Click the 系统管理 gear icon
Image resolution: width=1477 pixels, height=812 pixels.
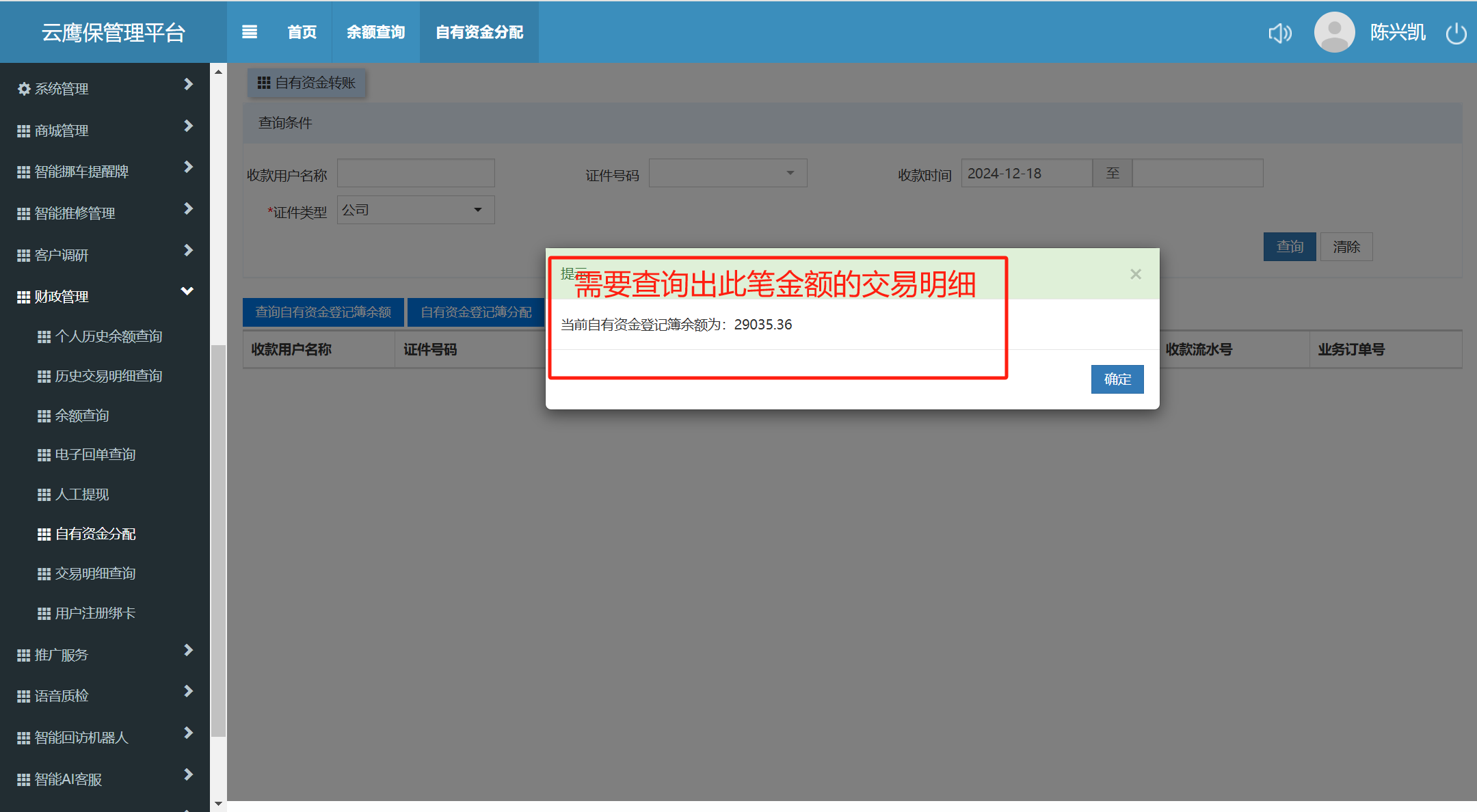click(x=24, y=89)
